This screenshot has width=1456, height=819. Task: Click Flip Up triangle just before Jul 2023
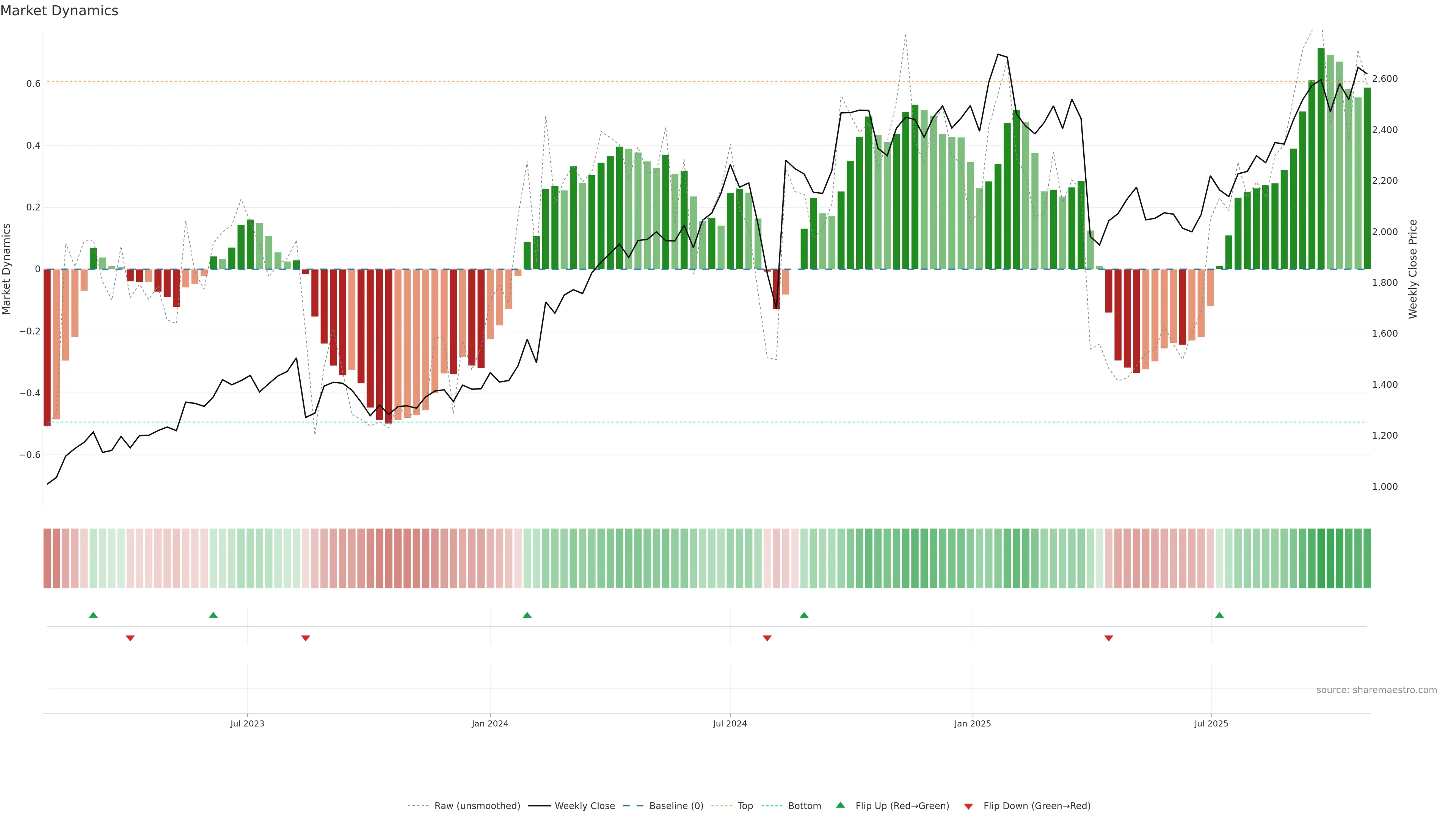[x=213, y=615]
